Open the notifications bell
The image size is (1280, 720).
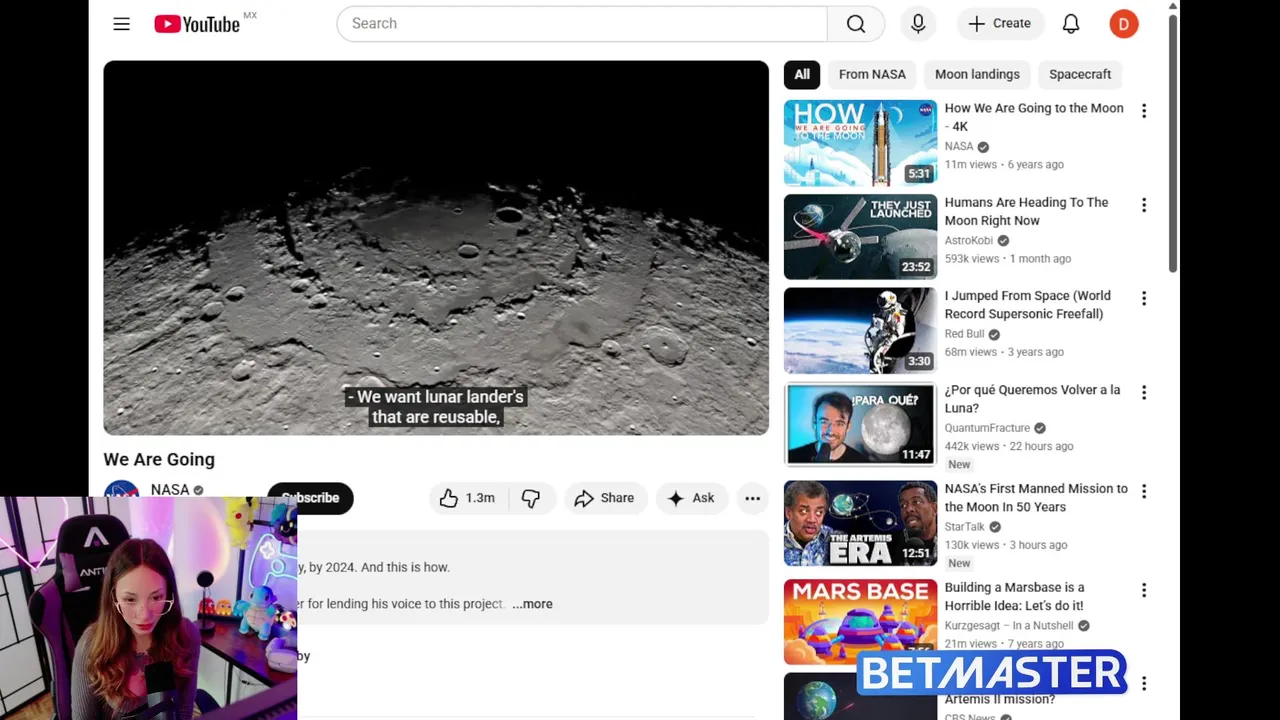(x=1071, y=24)
